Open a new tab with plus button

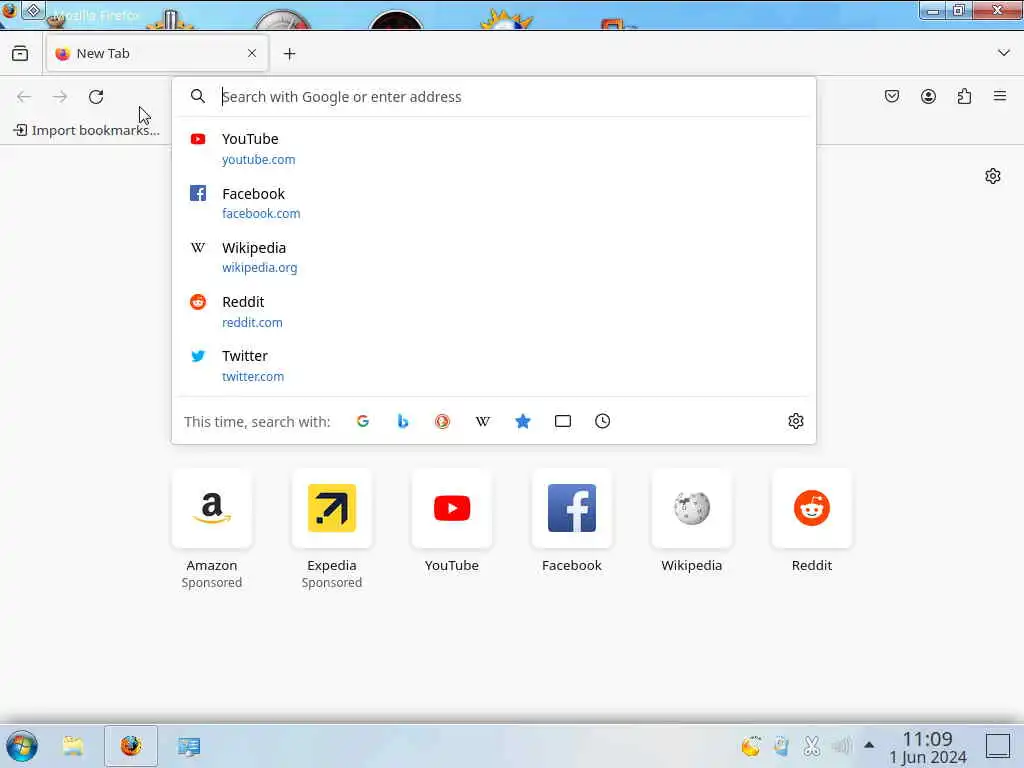point(289,54)
